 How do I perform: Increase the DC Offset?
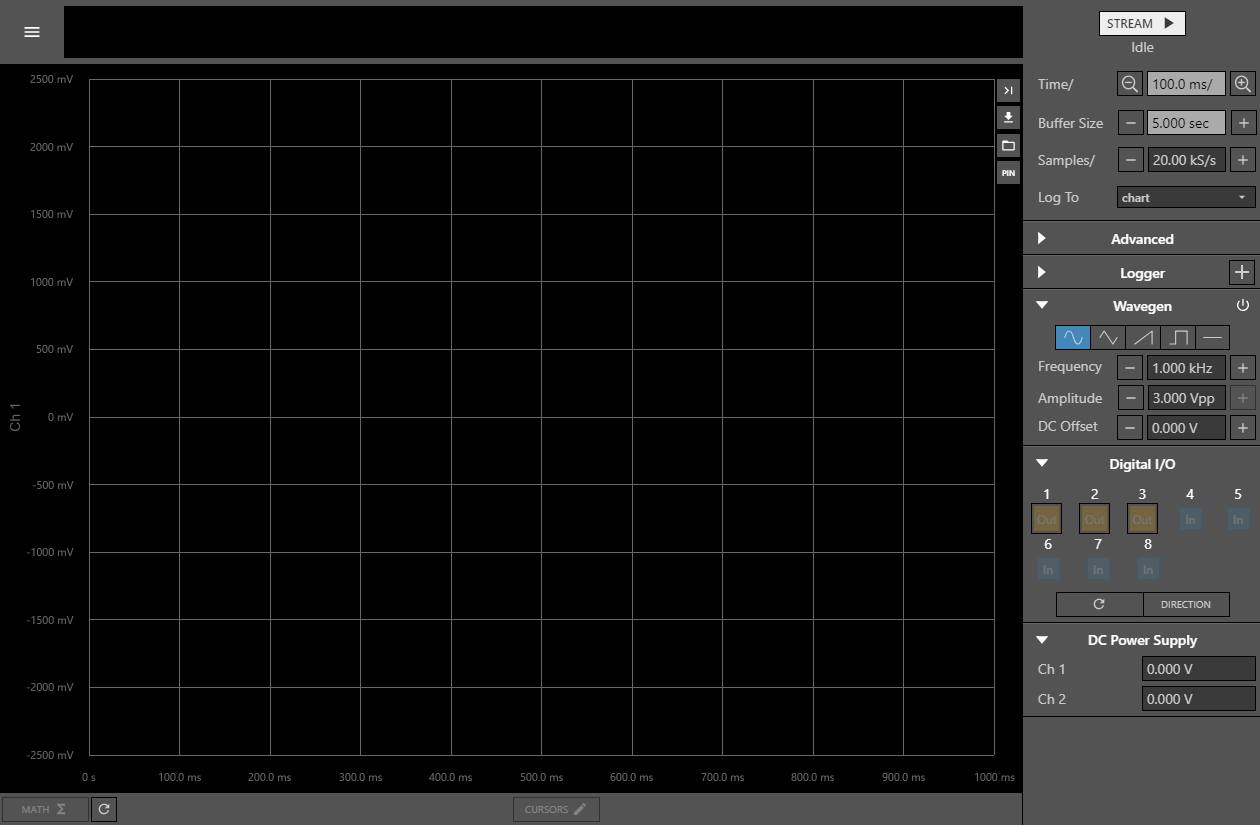pos(1243,428)
